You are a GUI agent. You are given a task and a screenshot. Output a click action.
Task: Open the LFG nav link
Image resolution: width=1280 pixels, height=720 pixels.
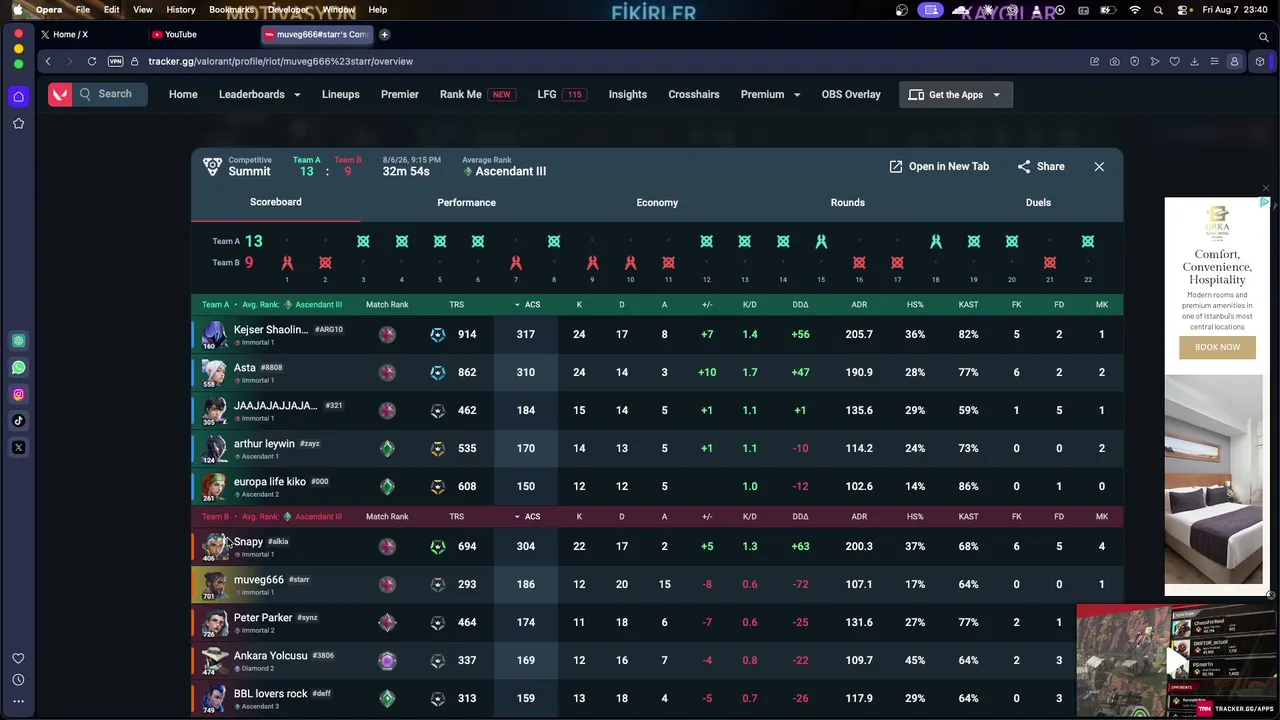pyautogui.click(x=560, y=94)
